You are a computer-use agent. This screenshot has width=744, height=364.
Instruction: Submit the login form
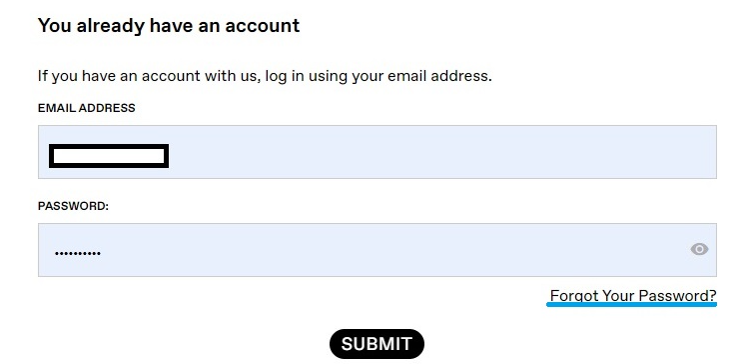point(376,344)
